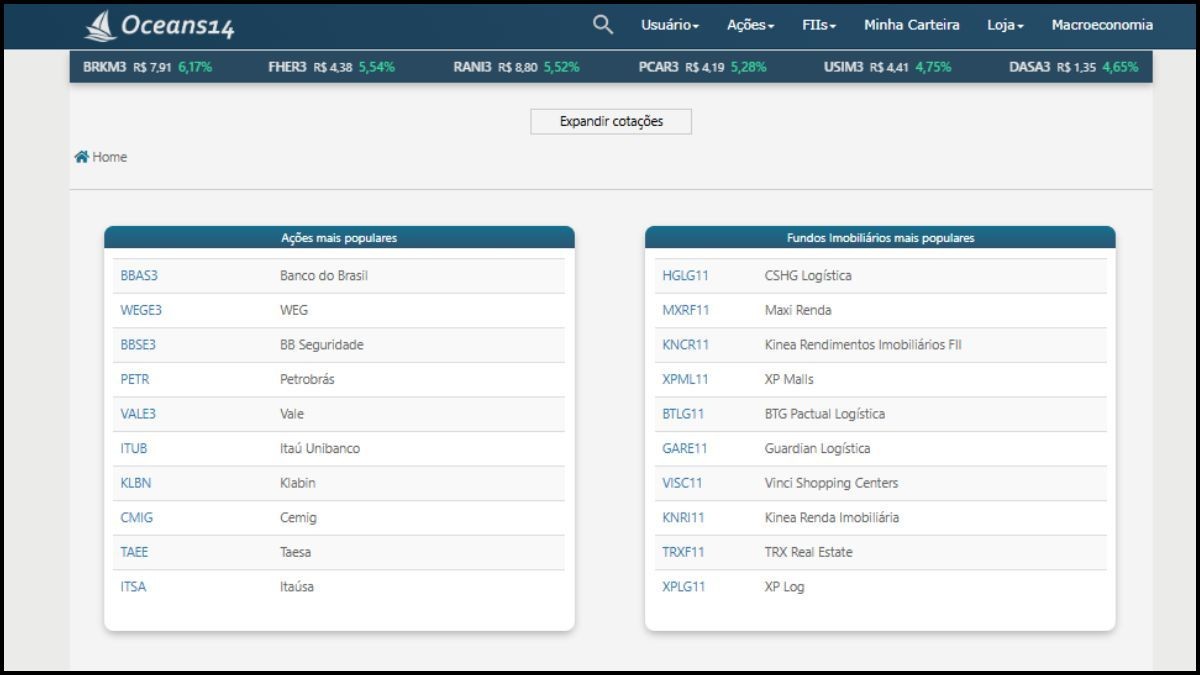Expand the Usuário dropdown menu
This screenshot has height=675, width=1200.
click(669, 25)
